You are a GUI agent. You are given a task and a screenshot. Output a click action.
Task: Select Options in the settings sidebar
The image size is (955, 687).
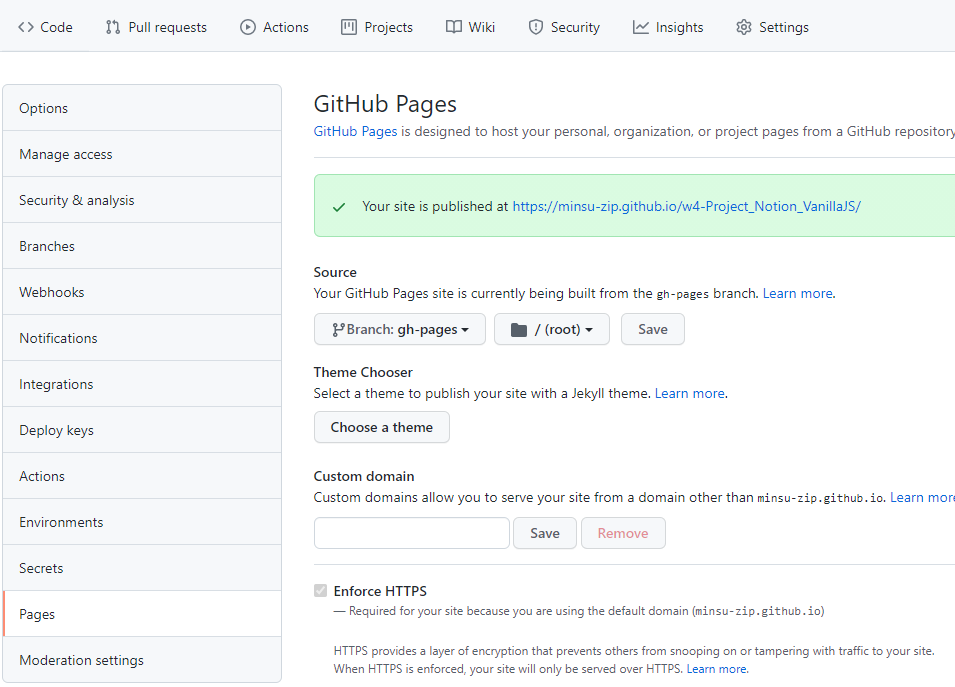coord(142,108)
